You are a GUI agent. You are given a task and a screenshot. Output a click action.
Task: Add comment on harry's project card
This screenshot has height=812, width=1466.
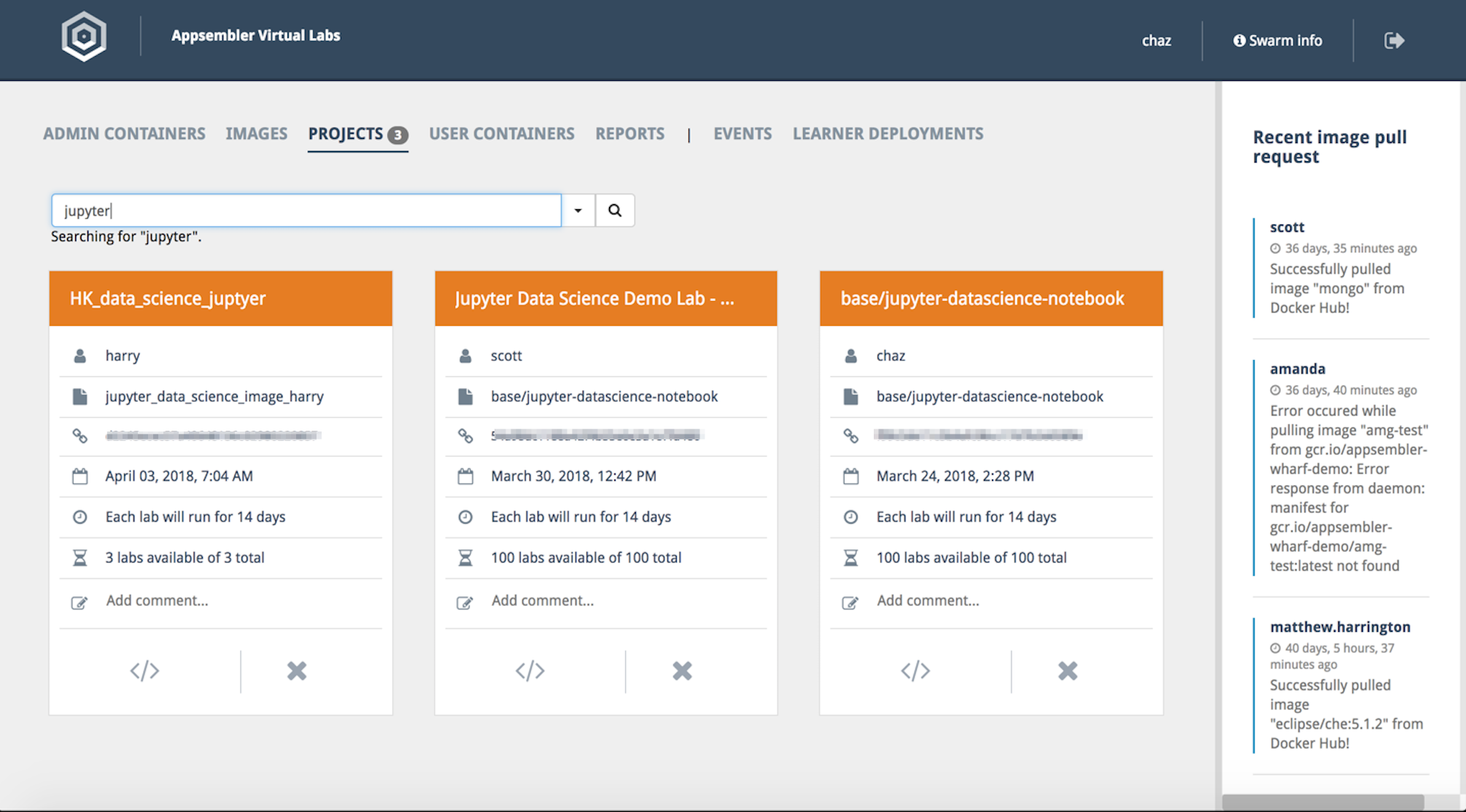coord(157,601)
